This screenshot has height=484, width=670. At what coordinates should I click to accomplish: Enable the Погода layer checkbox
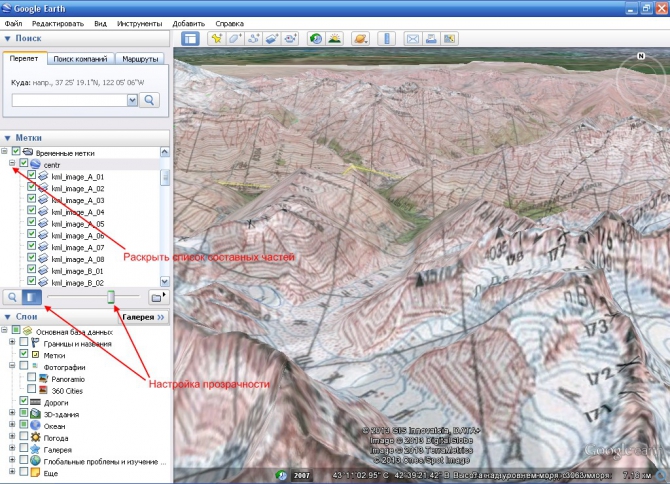coord(24,436)
